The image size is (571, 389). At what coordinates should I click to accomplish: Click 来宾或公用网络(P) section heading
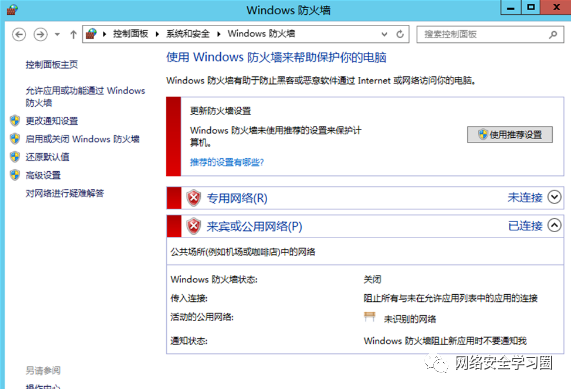point(254,226)
